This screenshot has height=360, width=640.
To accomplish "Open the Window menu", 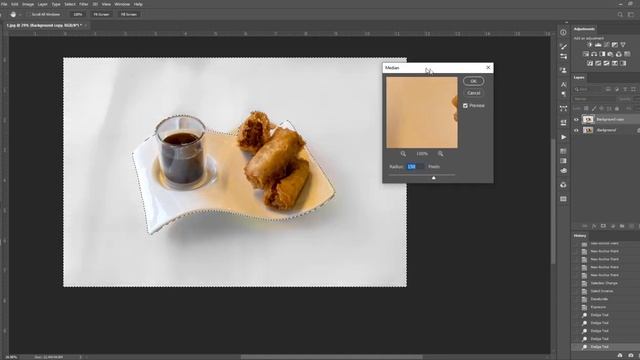I will 122,4.
